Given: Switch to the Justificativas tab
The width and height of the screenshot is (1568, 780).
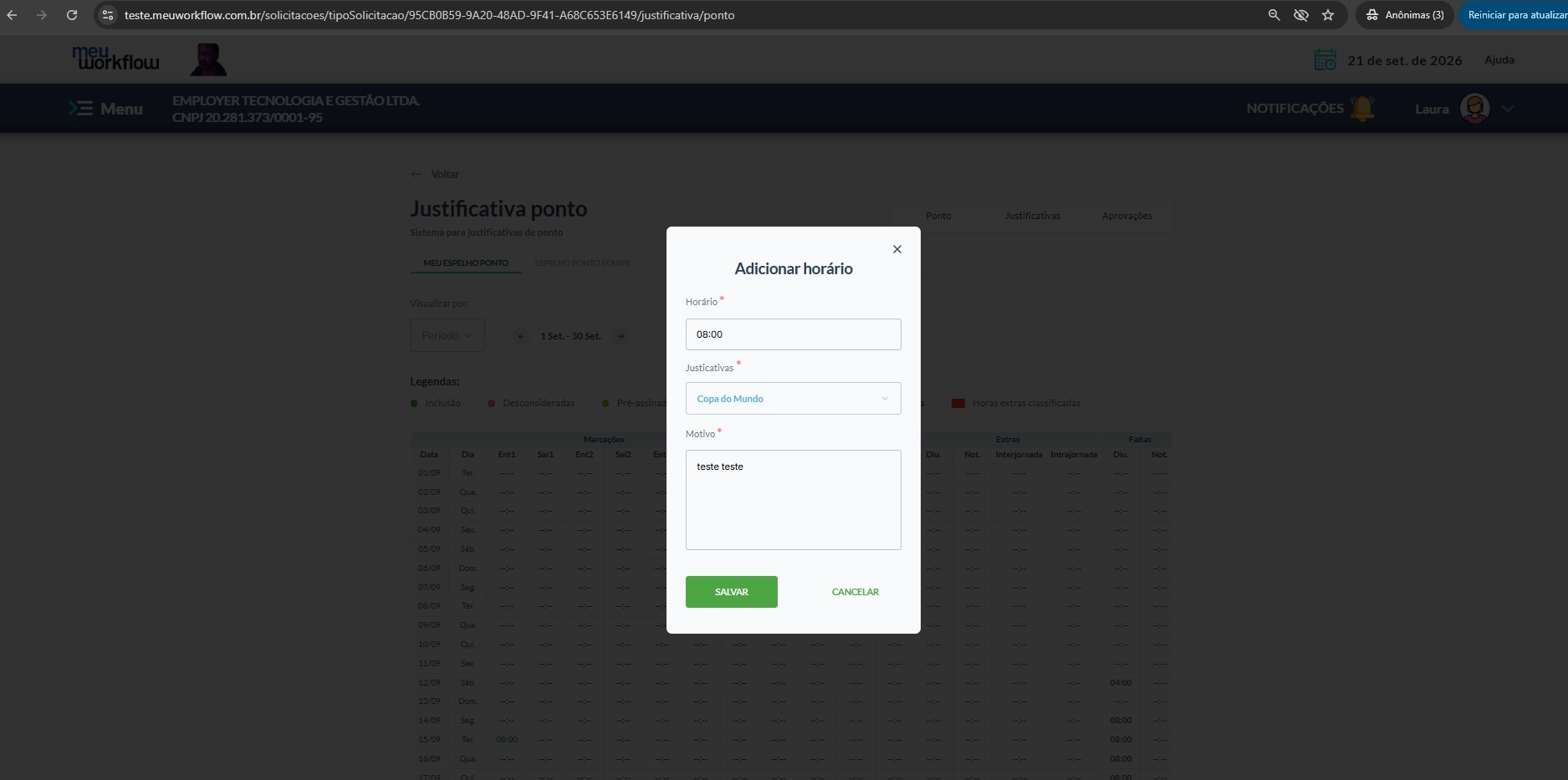Looking at the screenshot, I should [1032, 216].
